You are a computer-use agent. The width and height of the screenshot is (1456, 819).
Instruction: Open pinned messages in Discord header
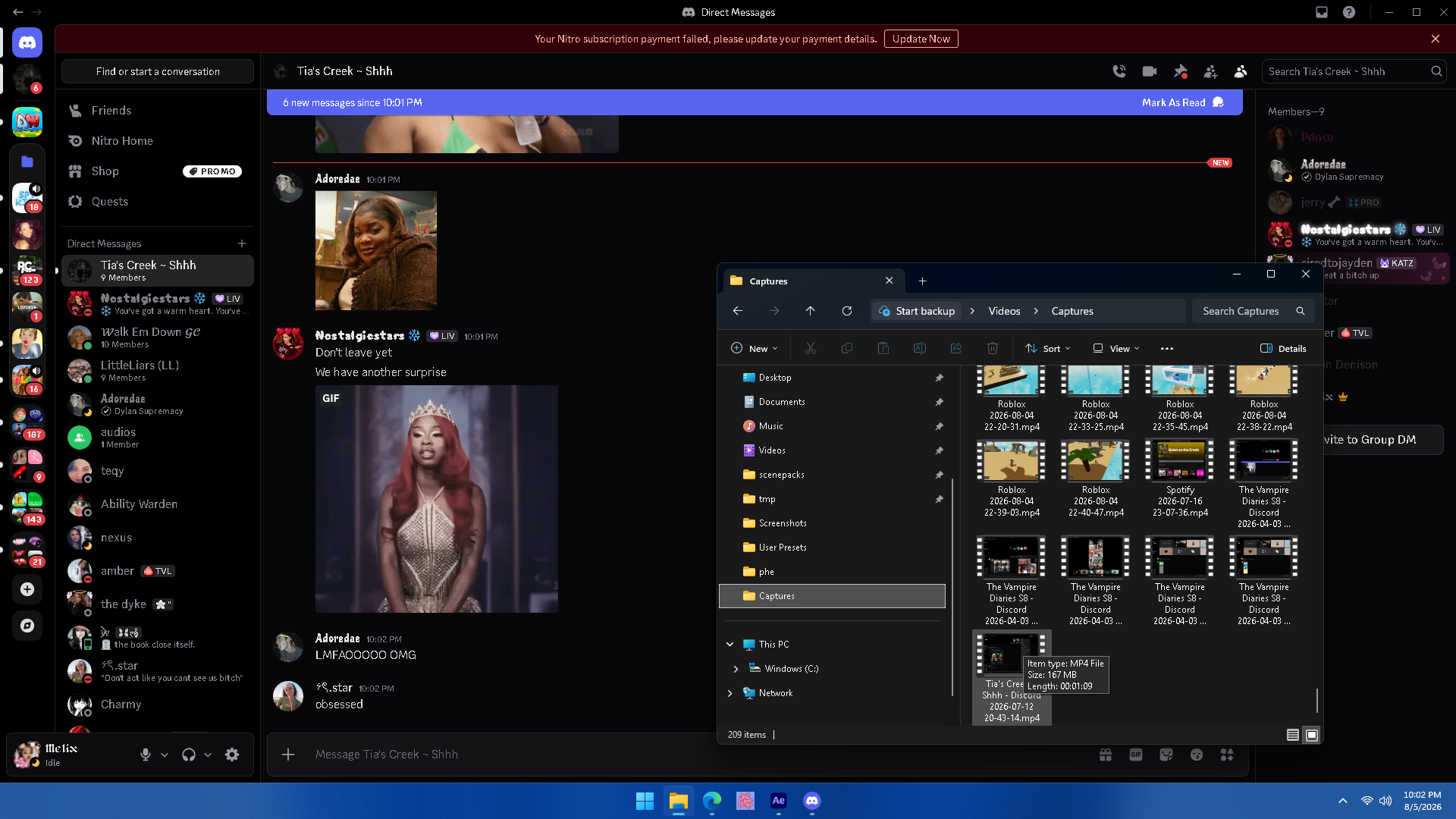click(x=1180, y=71)
